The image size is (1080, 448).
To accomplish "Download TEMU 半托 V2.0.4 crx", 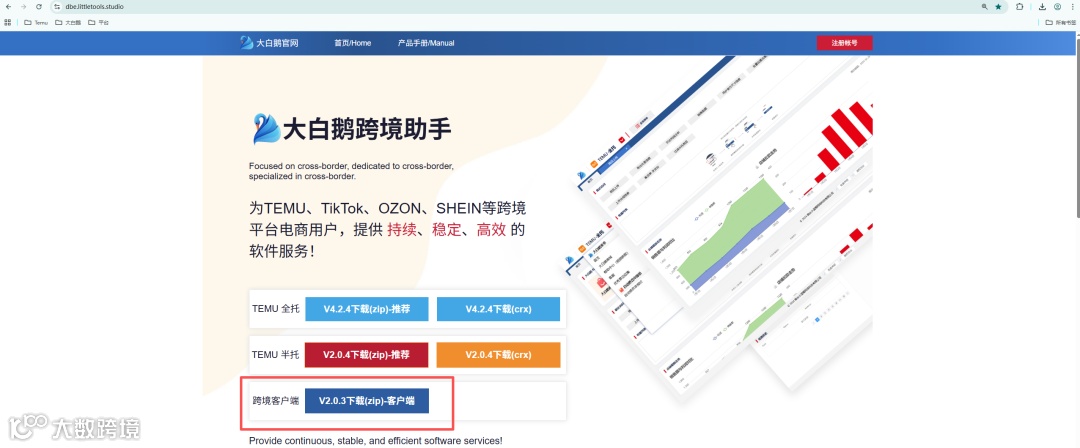I will (498, 355).
